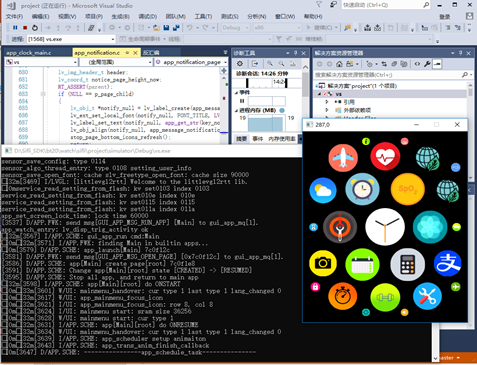This screenshot has height=365, width=477.
Task: Select the 内存使用率 tab in diagnostic tools
Action: (282, 139)
